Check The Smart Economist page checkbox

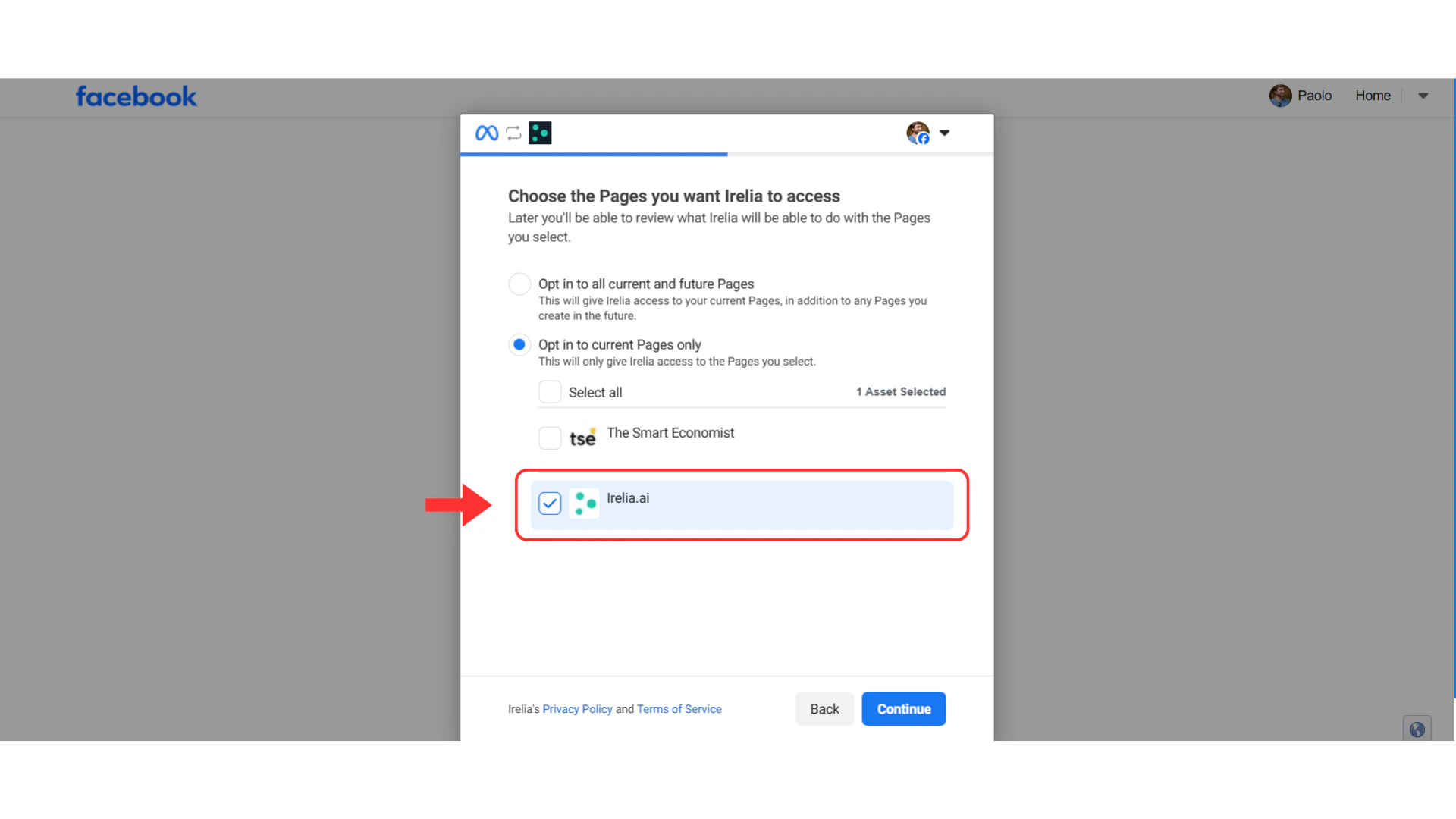click(x=549, y=438)
